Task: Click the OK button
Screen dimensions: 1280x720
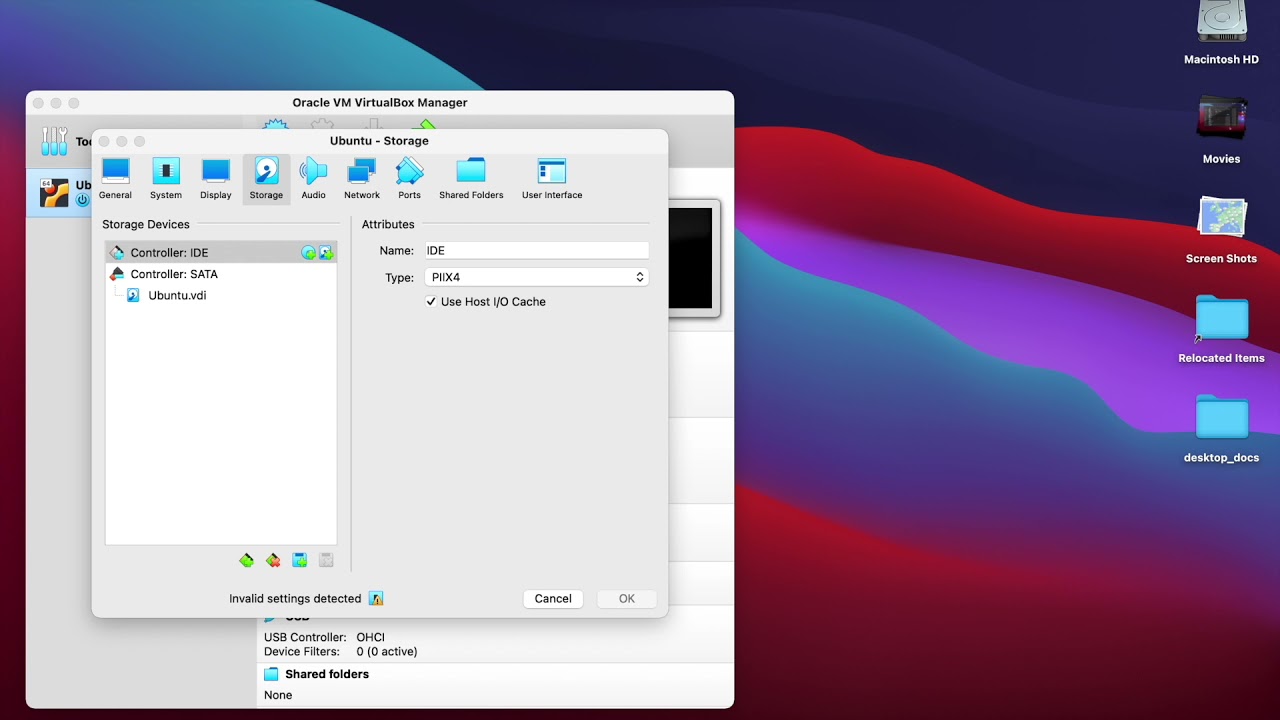Action: [x=627, y=599]
